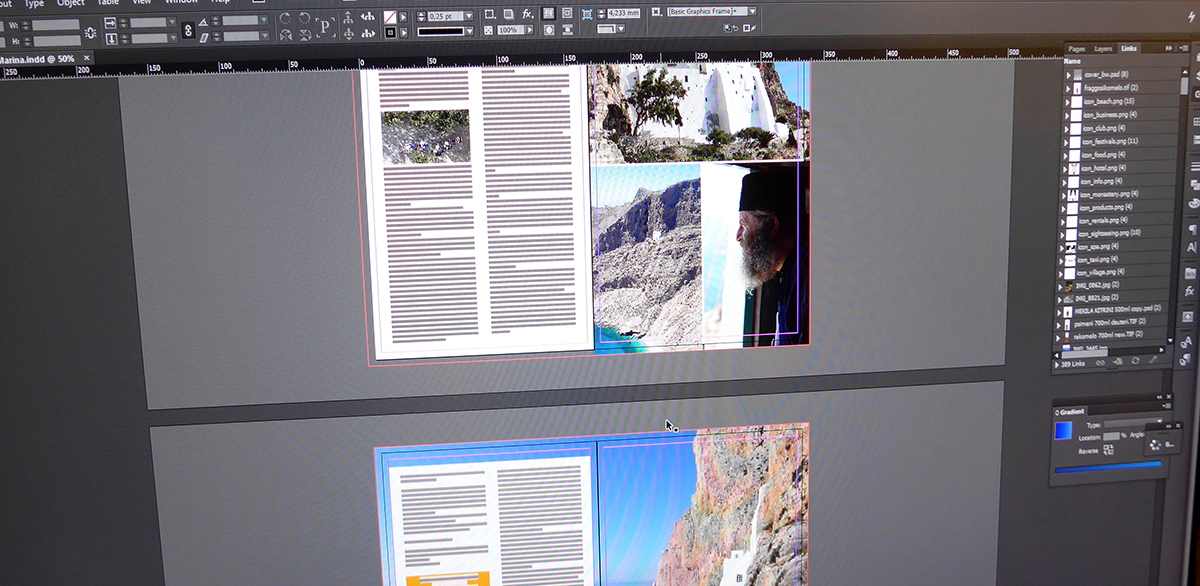This screenshot has height=586, width=1200.
Task: Select the icon_info.png link row
Action: [x=1120, y=181]
